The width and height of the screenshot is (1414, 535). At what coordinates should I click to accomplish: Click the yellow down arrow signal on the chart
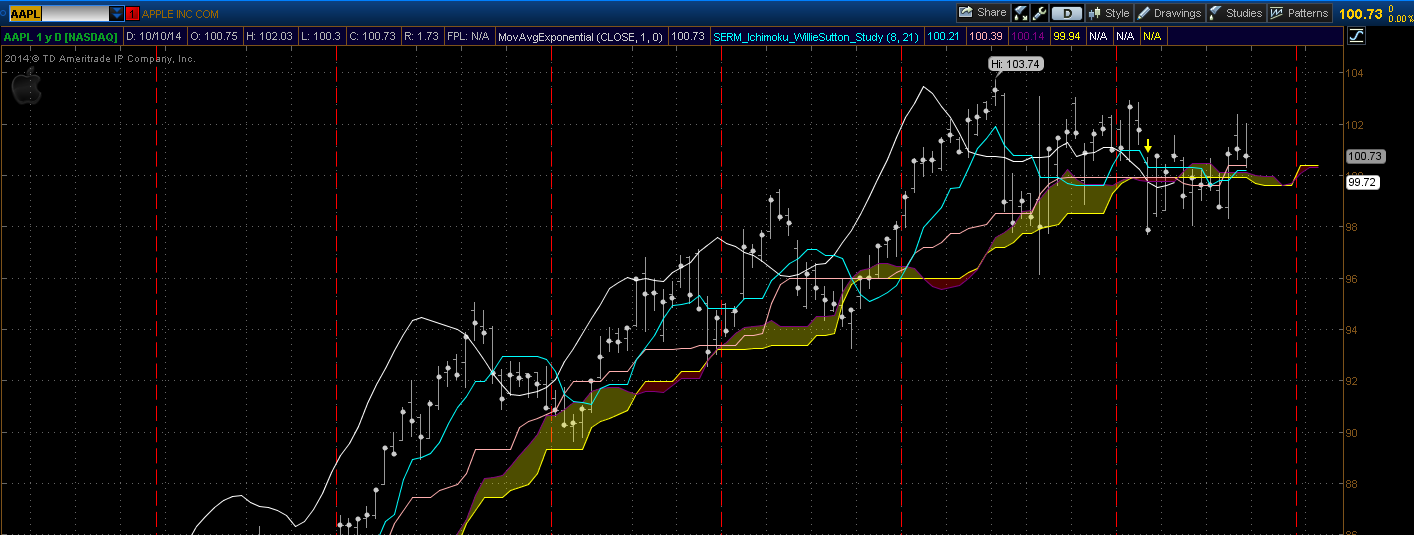coord(1148,146)
